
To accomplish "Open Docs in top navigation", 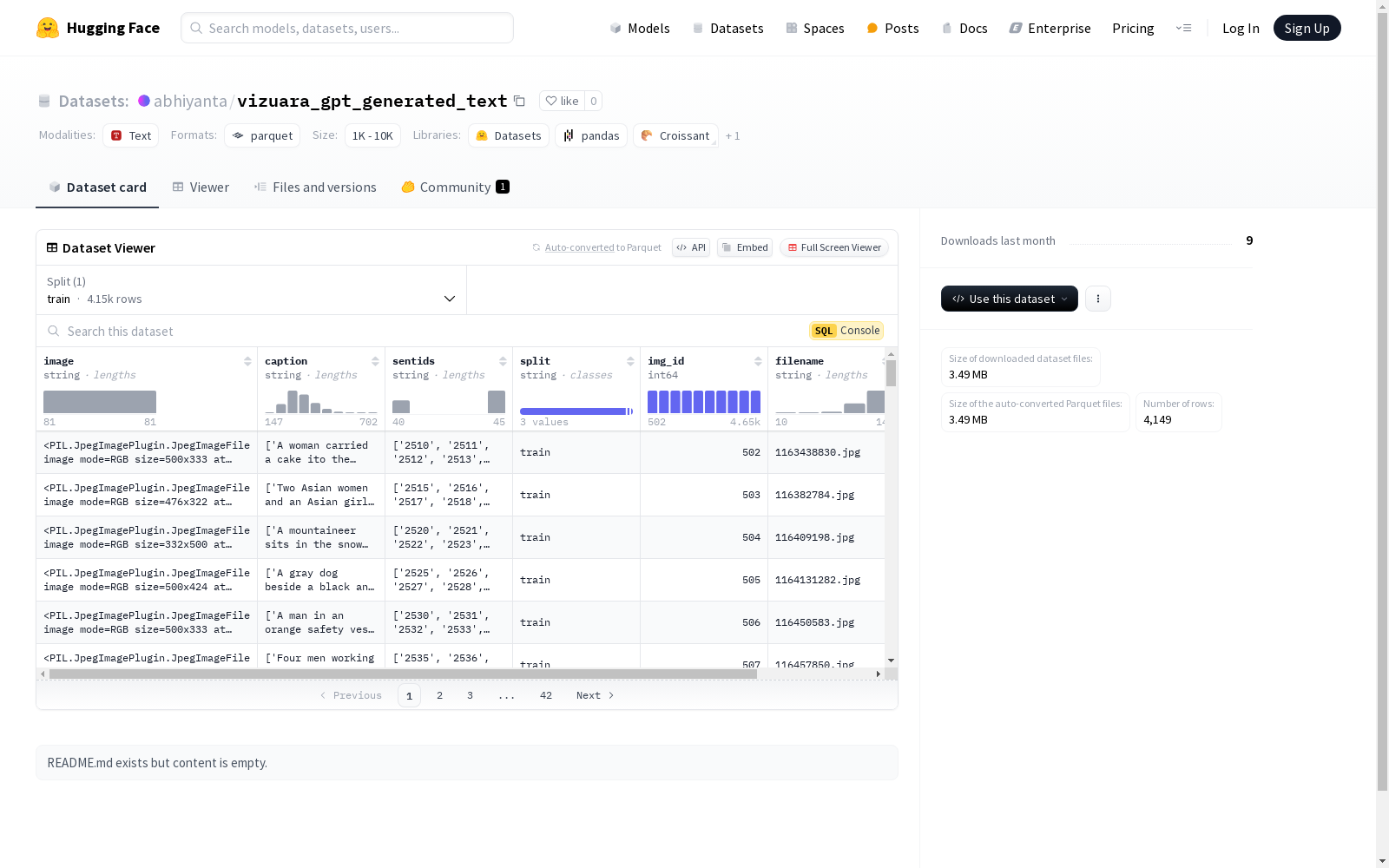I will [964, 28].
